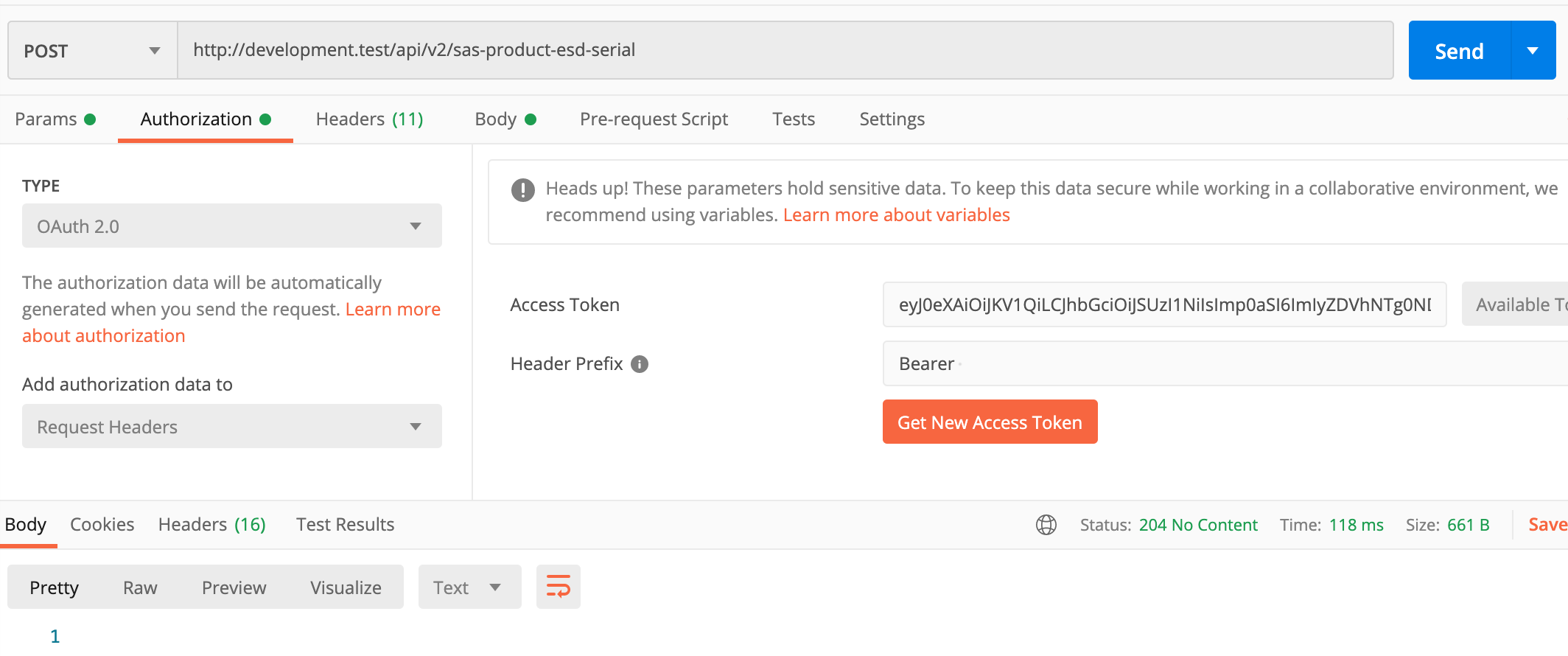Open the Request Headers dropdown
Image resolution: width=1568 pixels, height=656 pixels.
coord(231,427)
